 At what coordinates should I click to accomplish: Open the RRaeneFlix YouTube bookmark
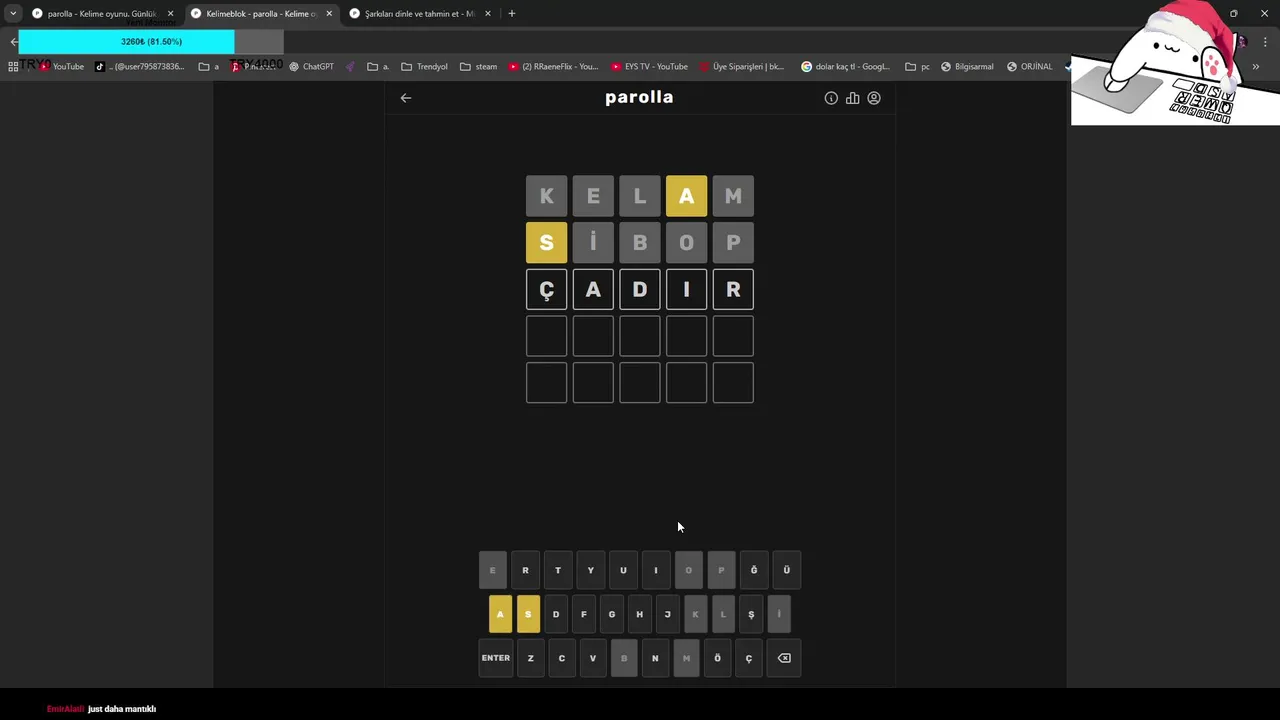click(x=553, y=67)
